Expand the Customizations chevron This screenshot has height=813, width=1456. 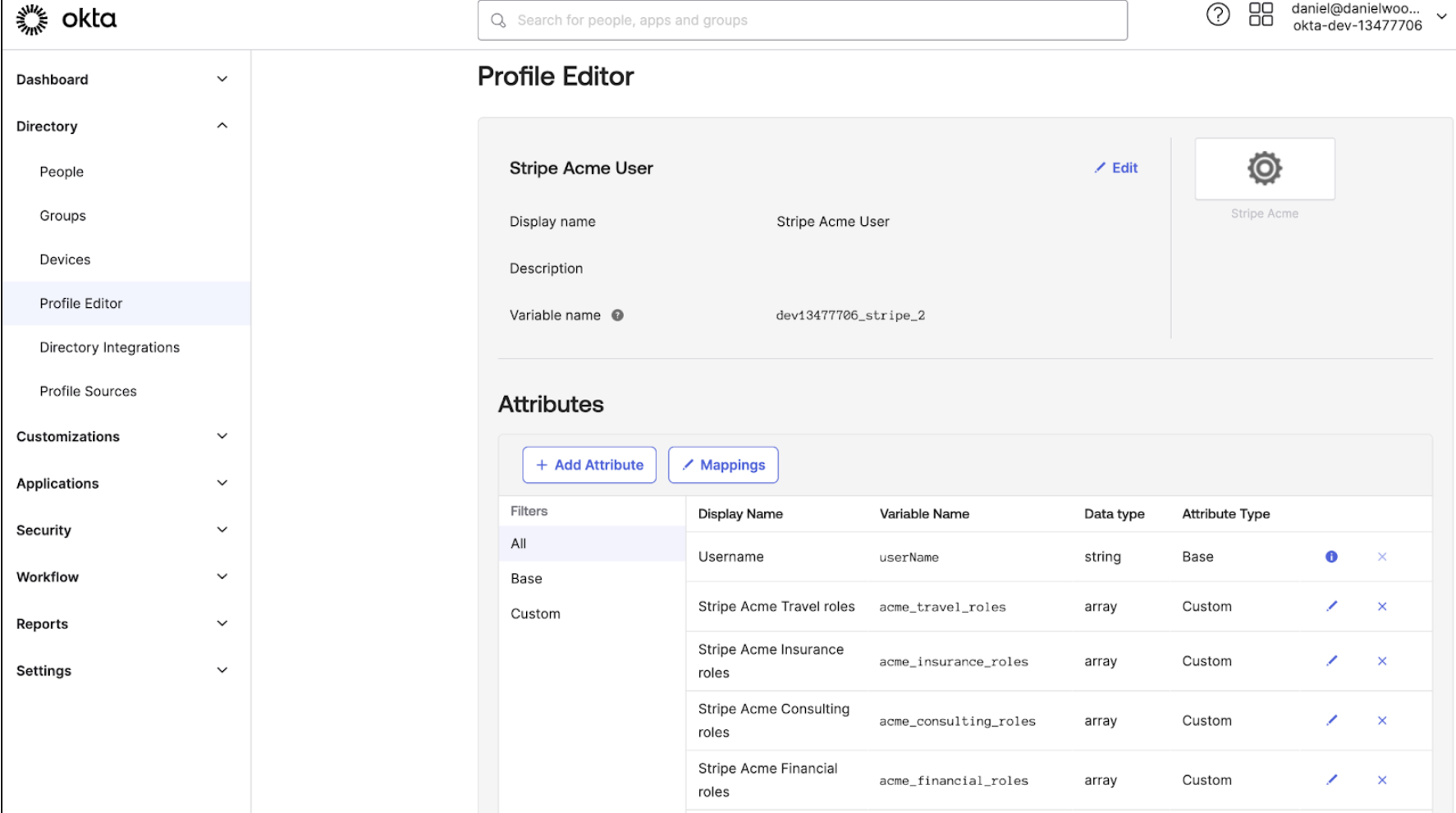coord(222,436)
